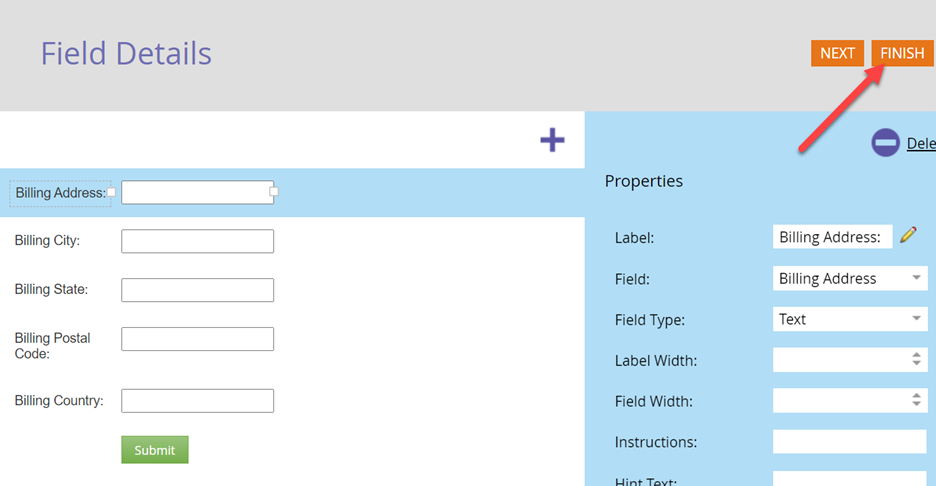This screenshot has width=936, height=486.
Task: Click the Billing Postal Code input field
Action: [198, 339]
